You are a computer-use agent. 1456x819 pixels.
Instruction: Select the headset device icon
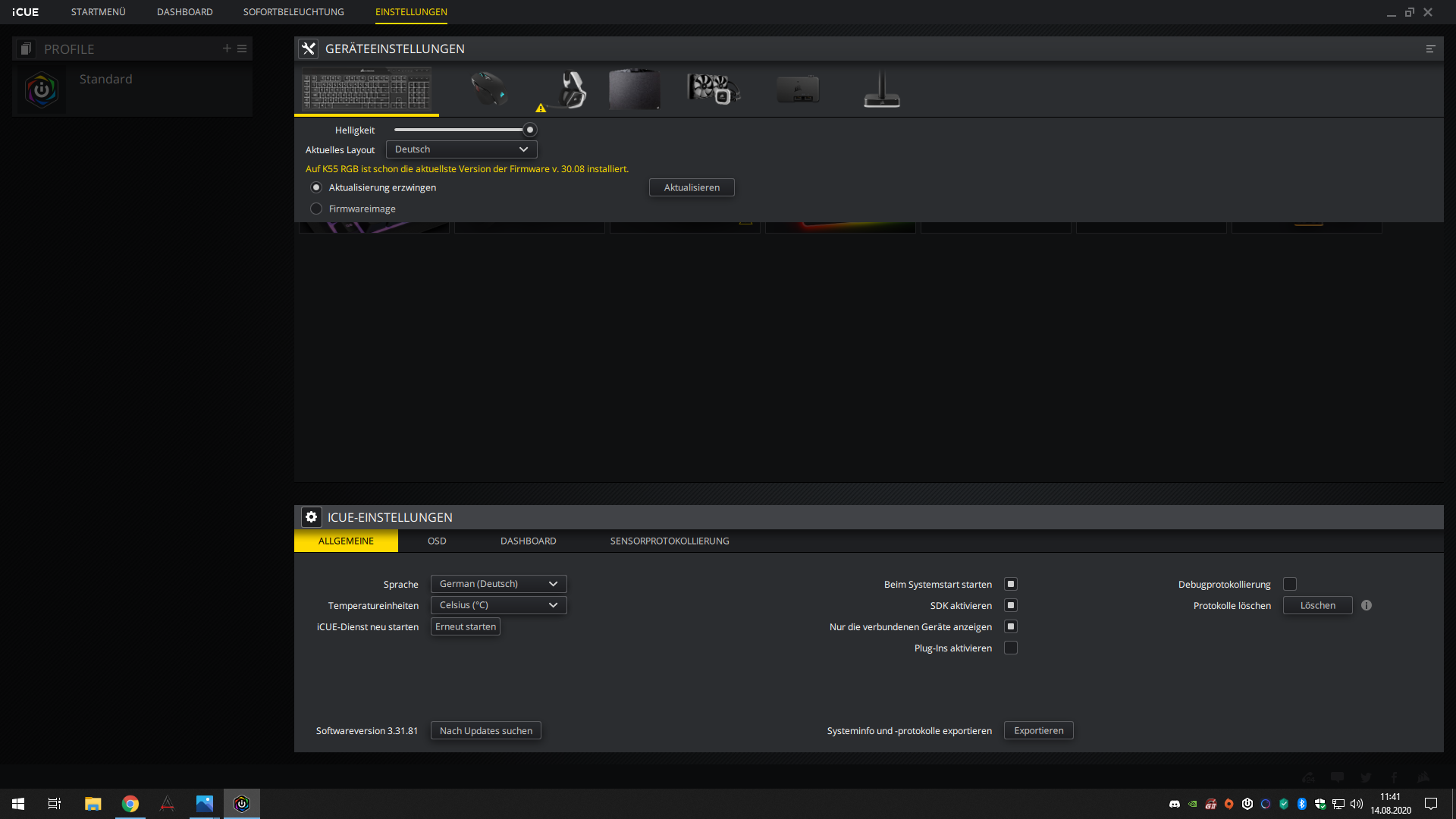(573, 89)
